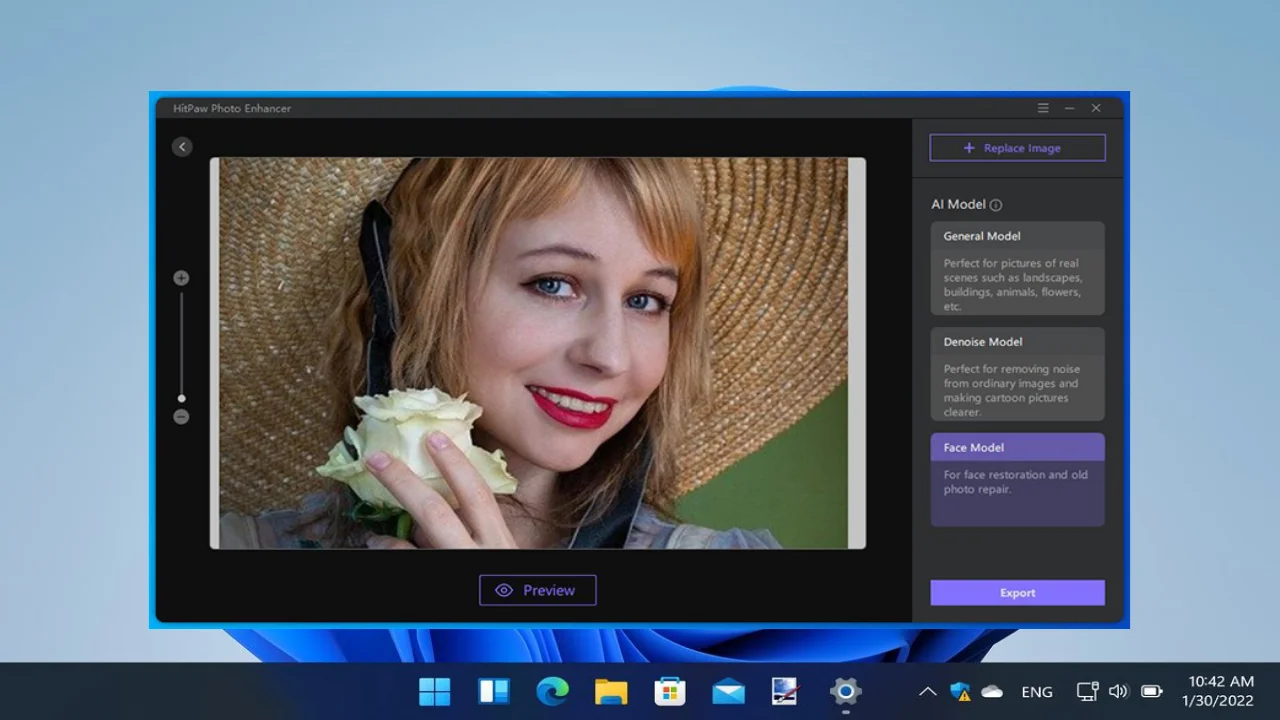
Task: Select the Denoise Model option
Action: (x=1017, y=374)
